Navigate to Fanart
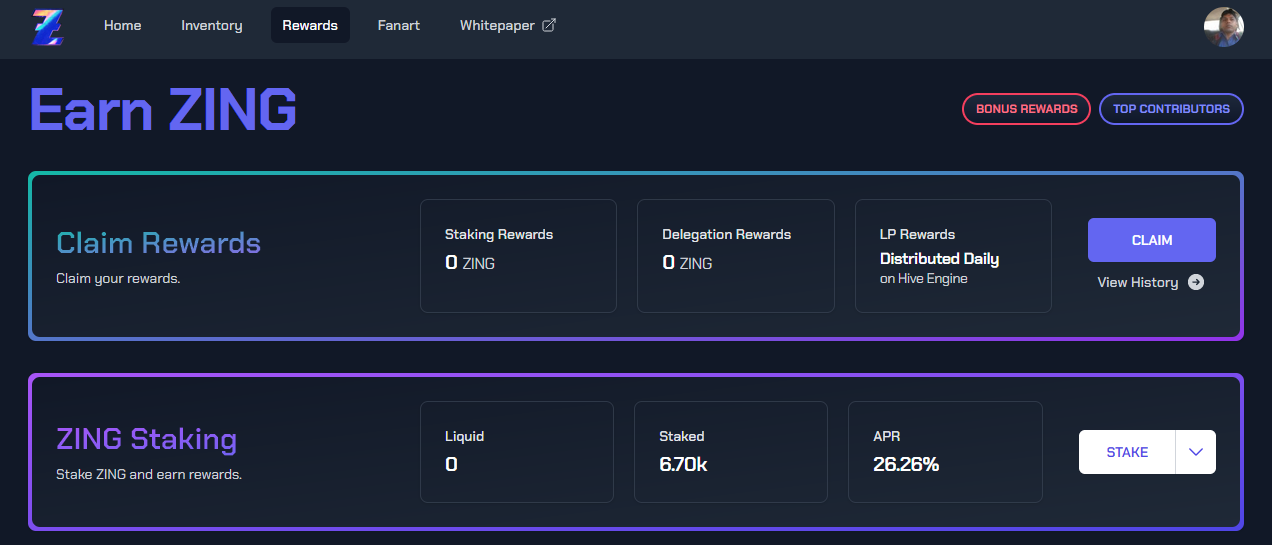 399,25
